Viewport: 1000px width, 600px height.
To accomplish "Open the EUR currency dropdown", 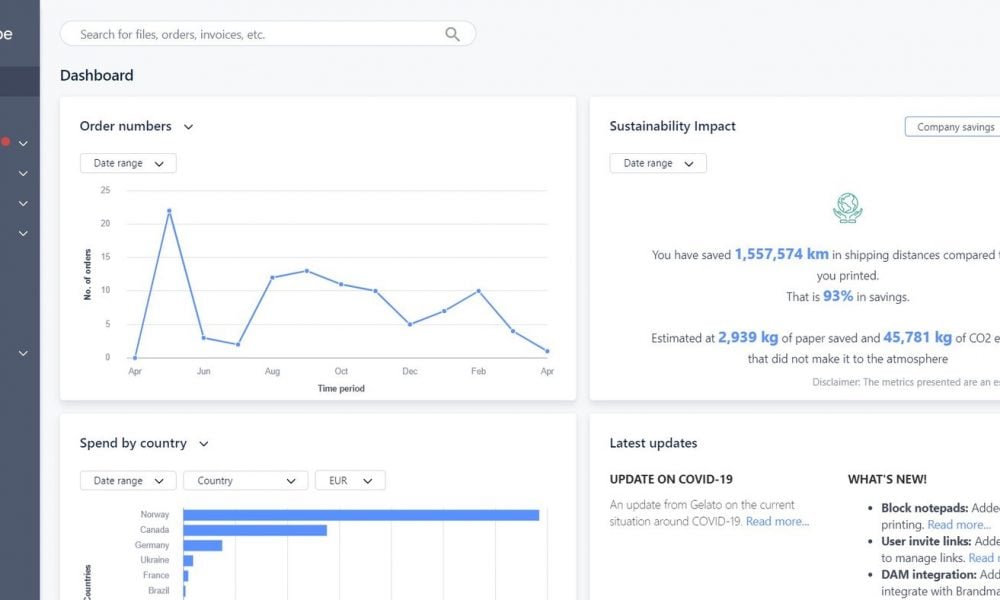I will coord(349,481).
